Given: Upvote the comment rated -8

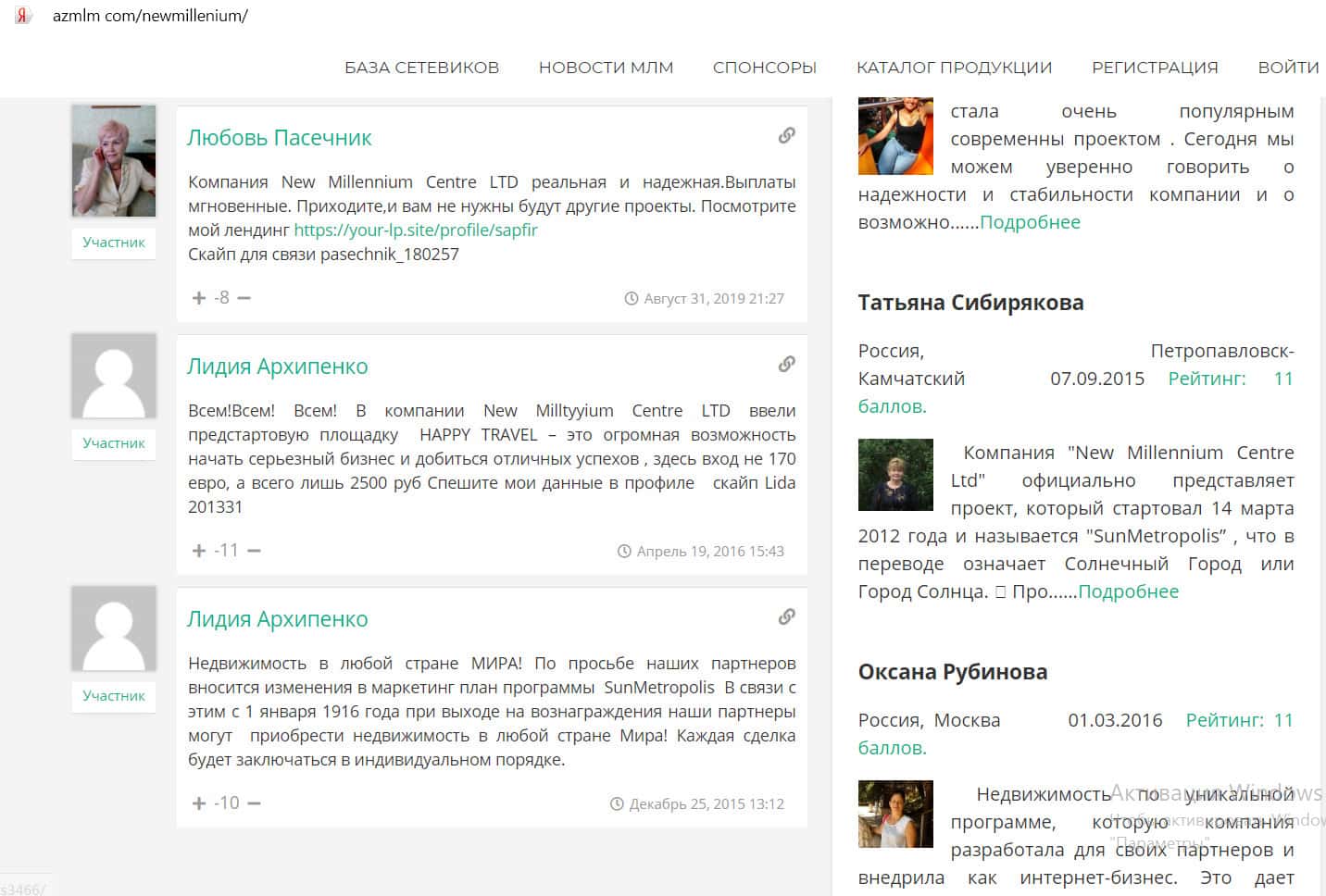Looking at the screenshot, I should [x=198, y=298].
